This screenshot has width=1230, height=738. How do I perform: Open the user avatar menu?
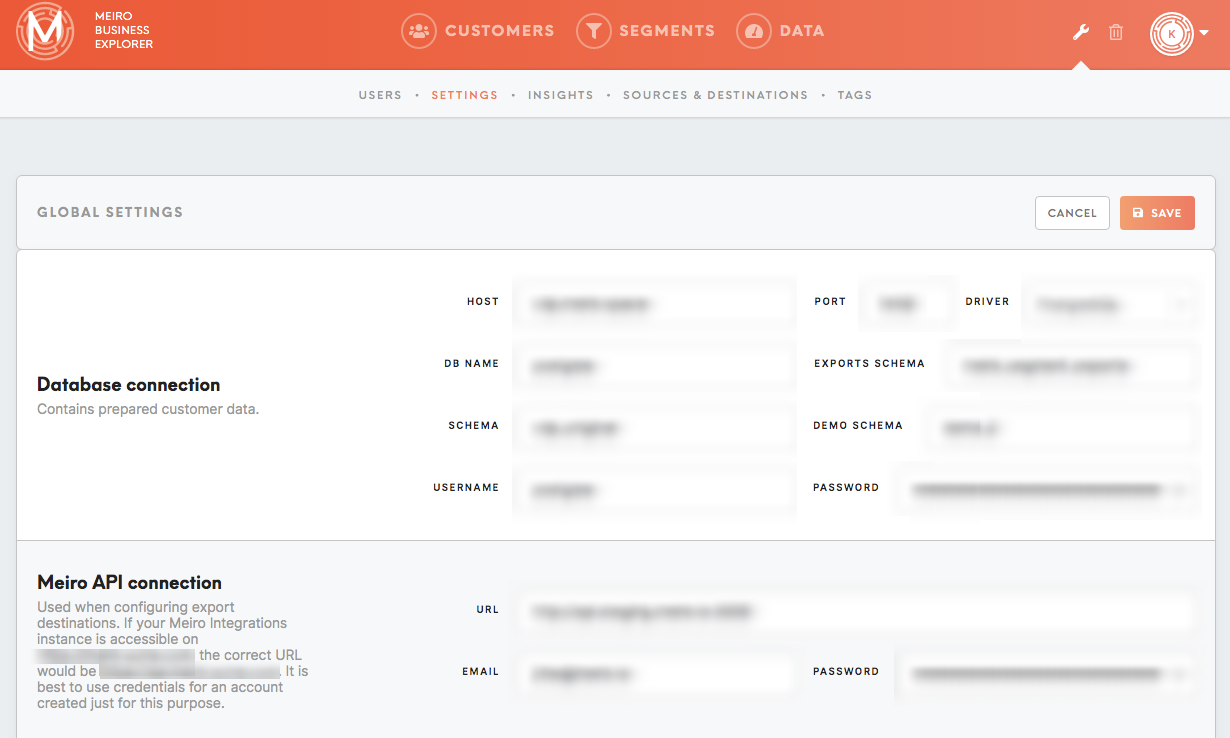click(1179, 33)
